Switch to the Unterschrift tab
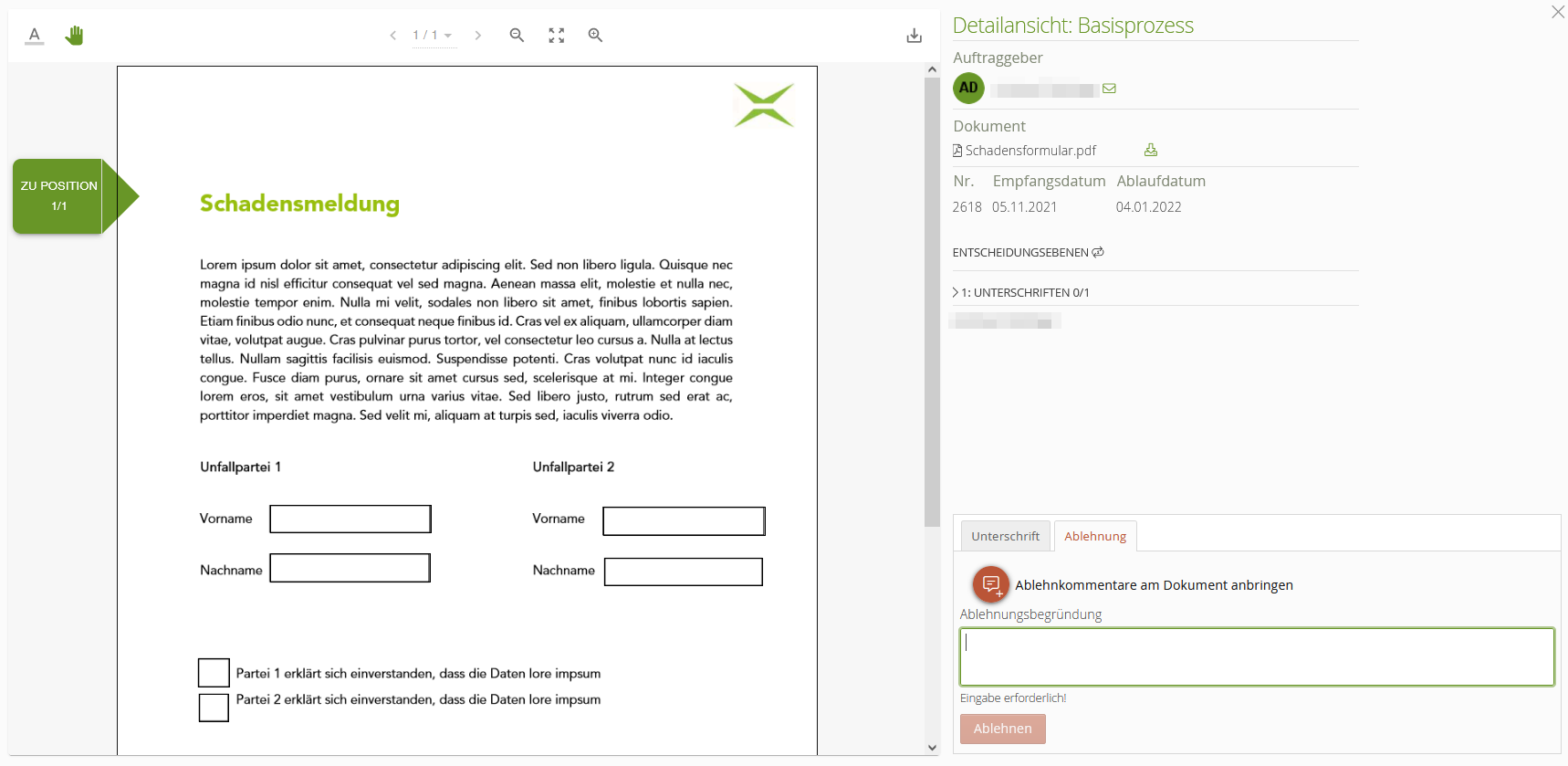The width and height of the screenshot is (1568, 766). tap(1005, 536)
